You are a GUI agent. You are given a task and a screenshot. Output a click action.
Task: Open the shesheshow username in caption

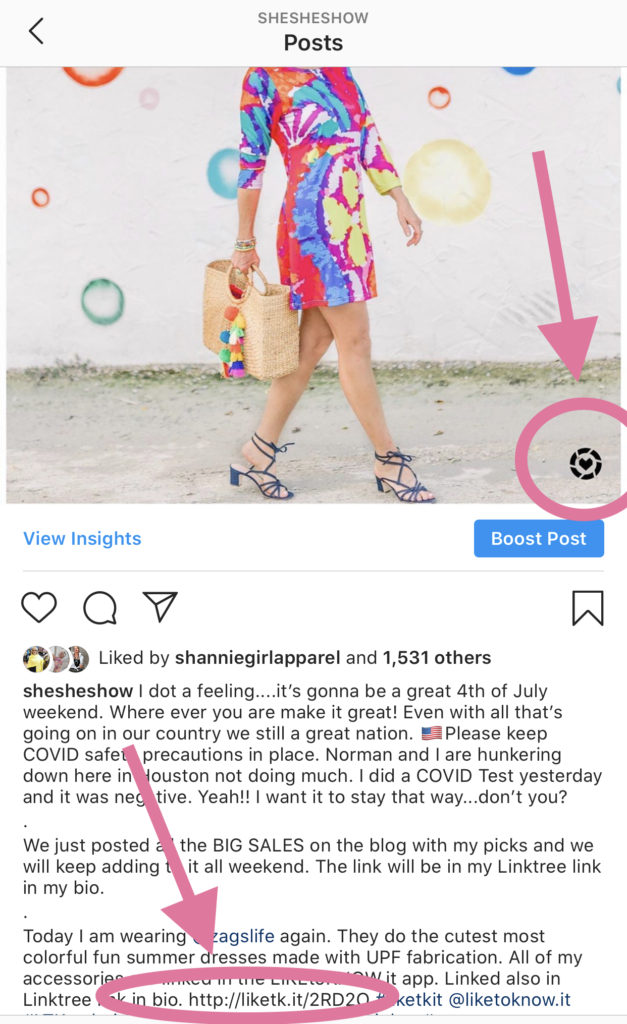78,691
